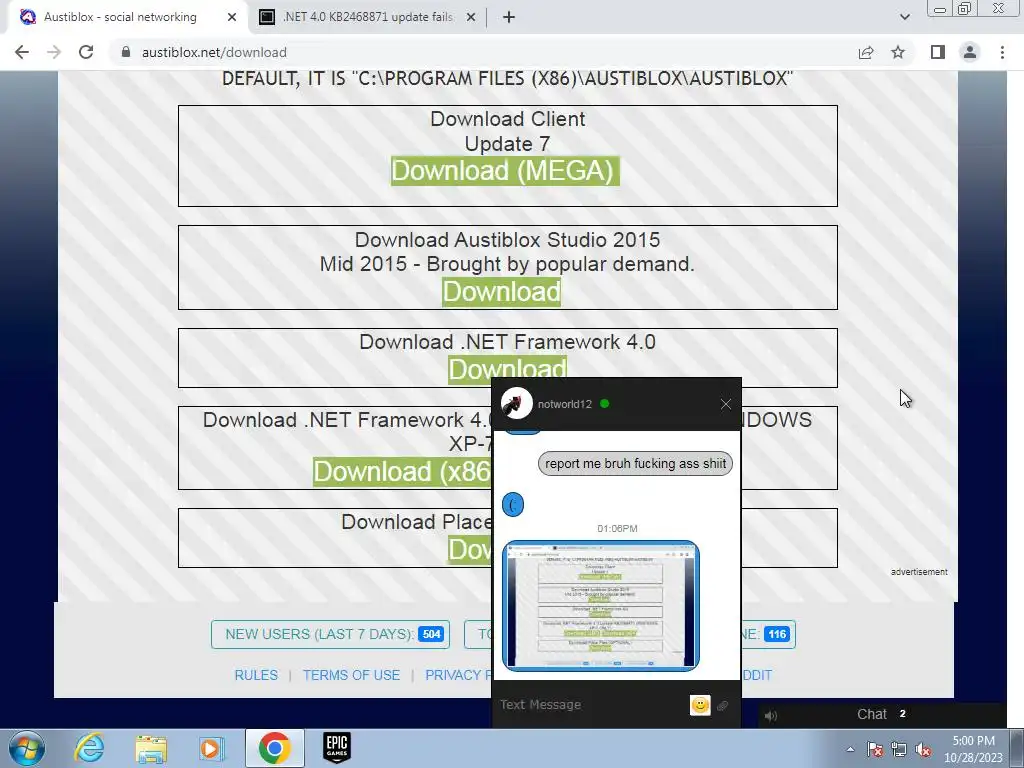Click the network icon in system tray

[x=899, y=749]
